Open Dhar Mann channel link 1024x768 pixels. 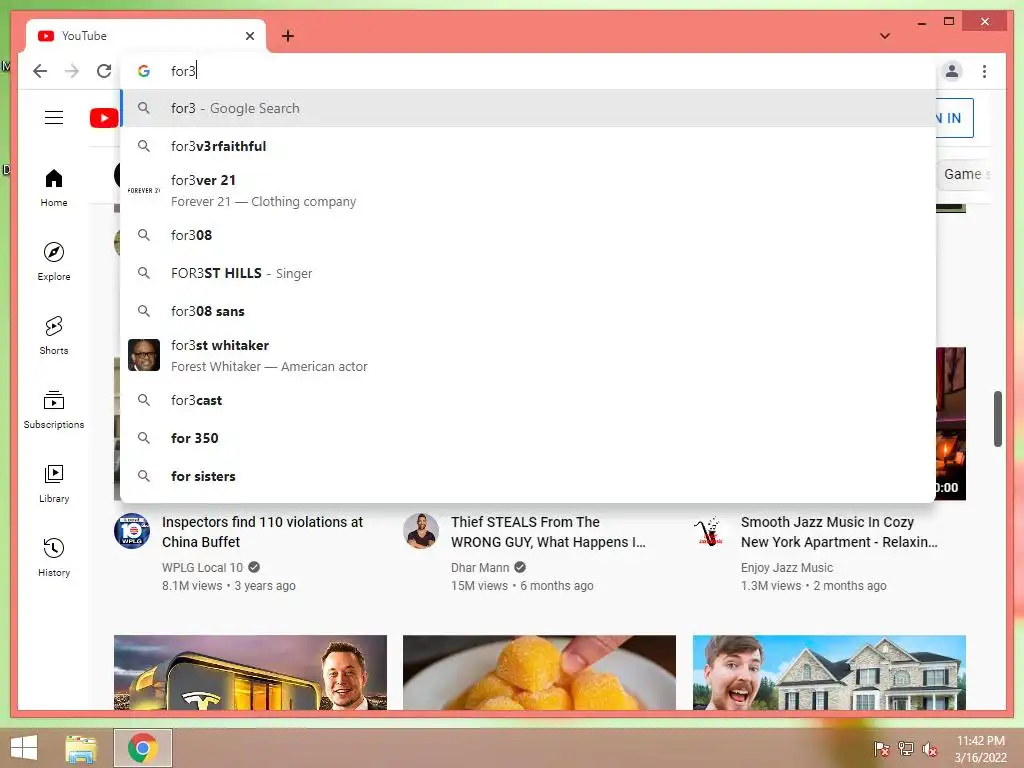(480, 568)
